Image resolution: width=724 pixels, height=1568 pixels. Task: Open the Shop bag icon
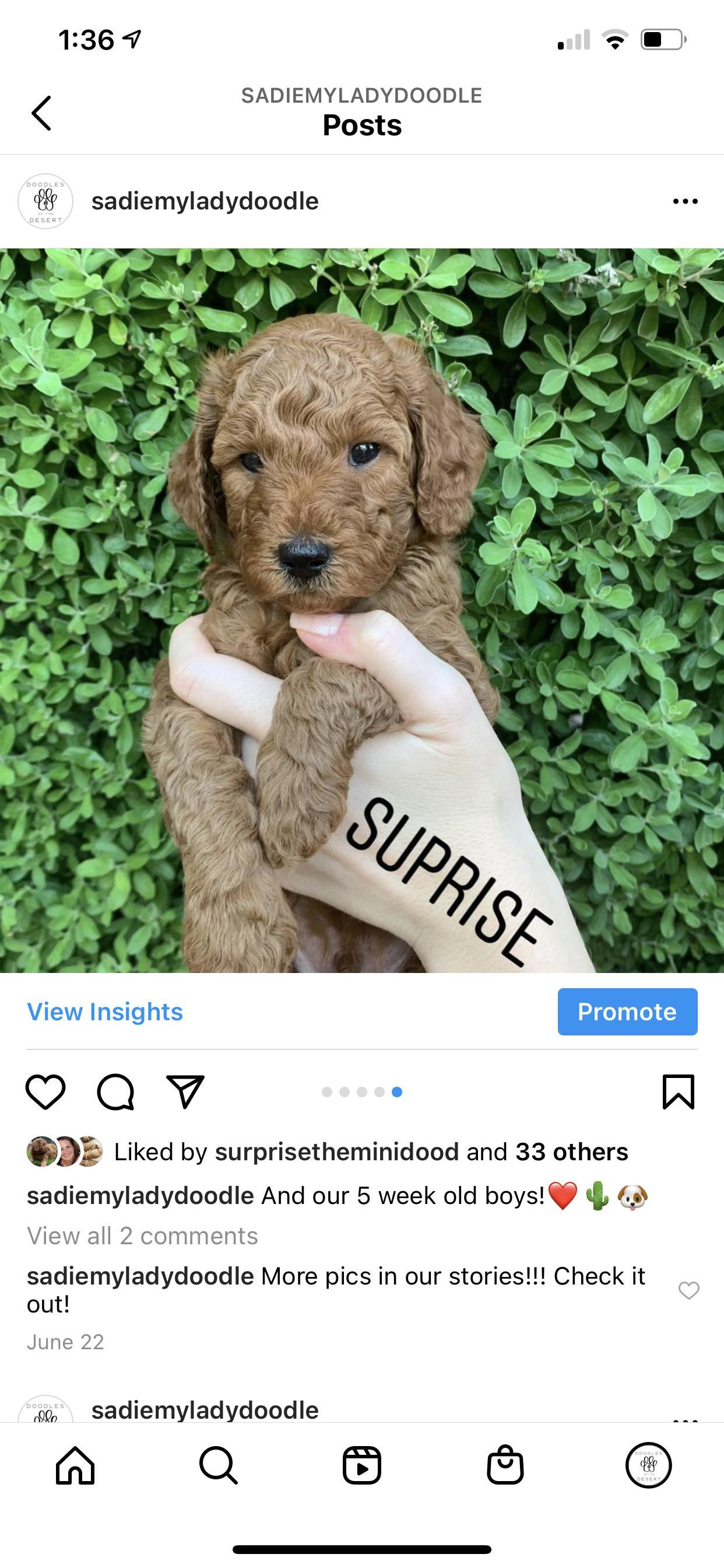coord(505,1465)
